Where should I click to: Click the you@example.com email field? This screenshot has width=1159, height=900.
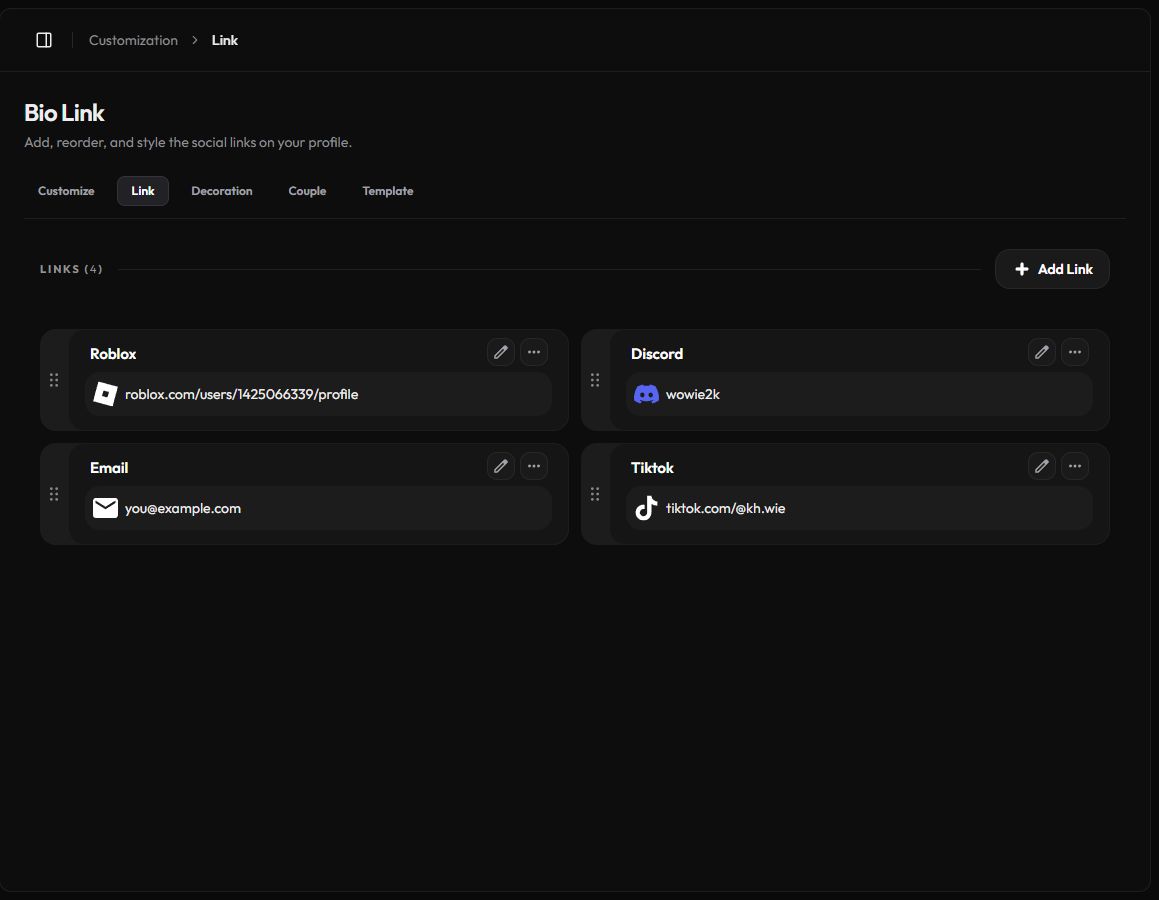[319, 508]
